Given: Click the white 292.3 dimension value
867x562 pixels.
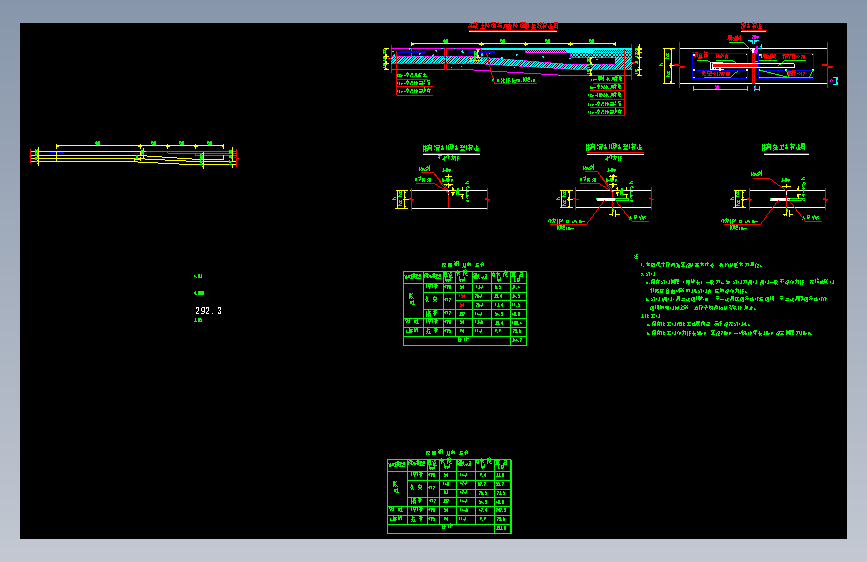Looking at the screenshot, I should tap(208, 311).
